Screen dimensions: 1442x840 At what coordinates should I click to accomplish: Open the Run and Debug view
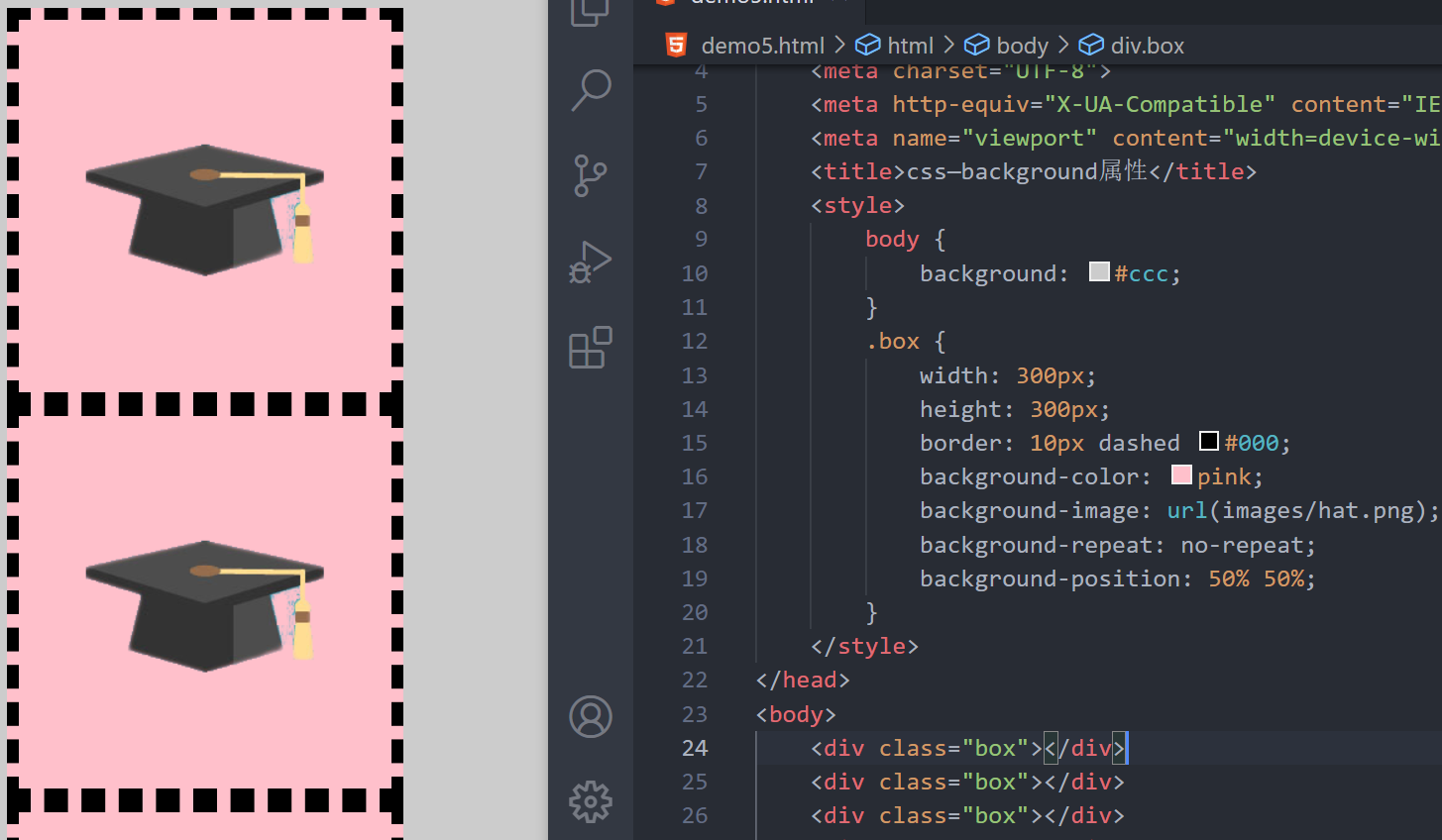point(591,262)
